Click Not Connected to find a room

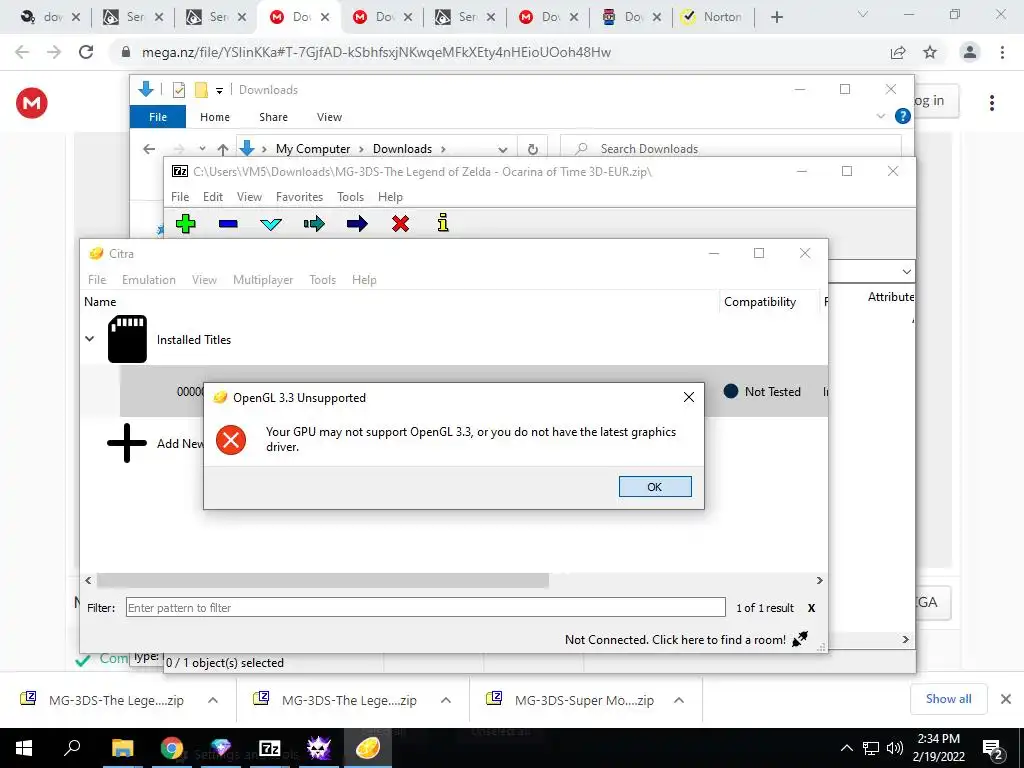pyautogui.click(x=675, y=640)
